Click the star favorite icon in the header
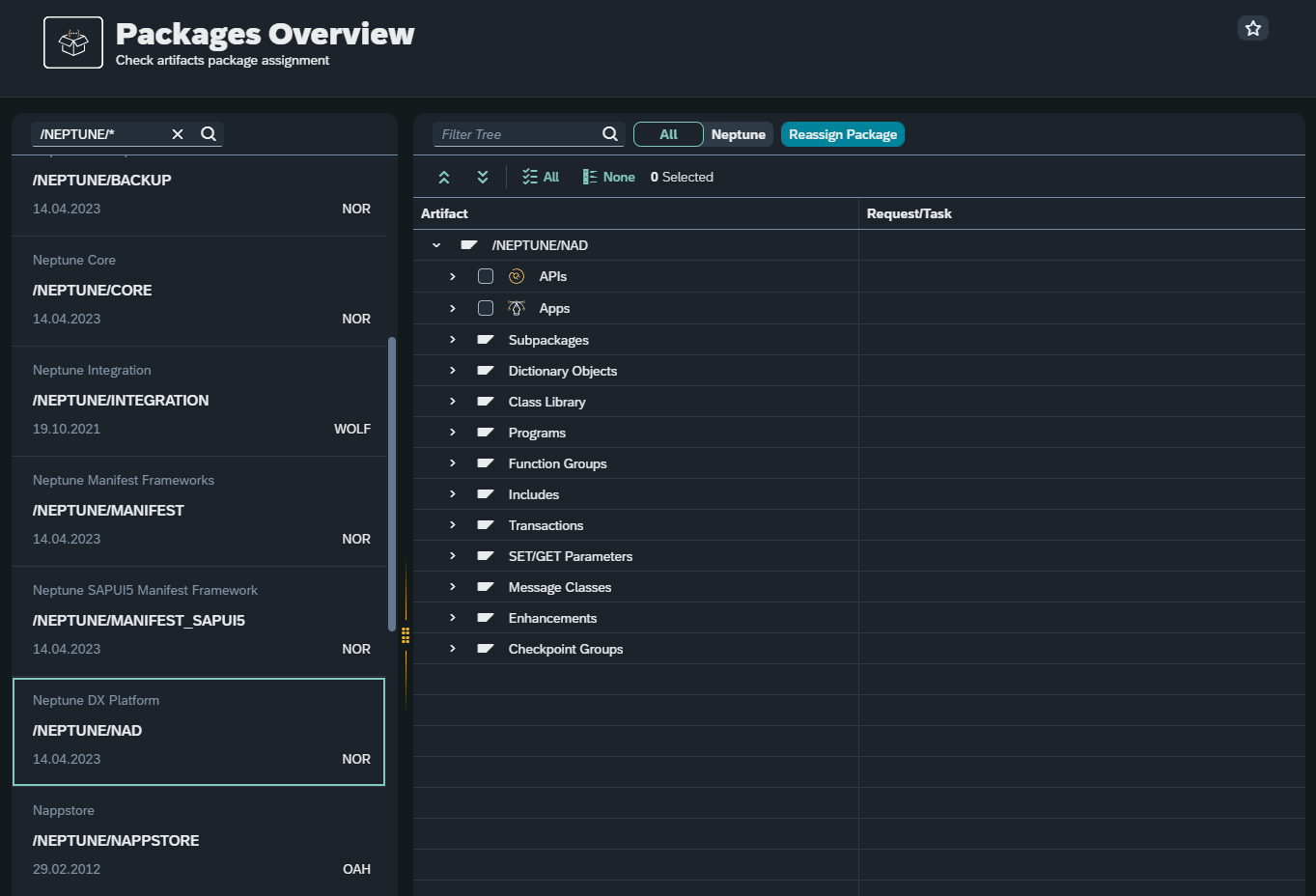 tap(1252, 28)
